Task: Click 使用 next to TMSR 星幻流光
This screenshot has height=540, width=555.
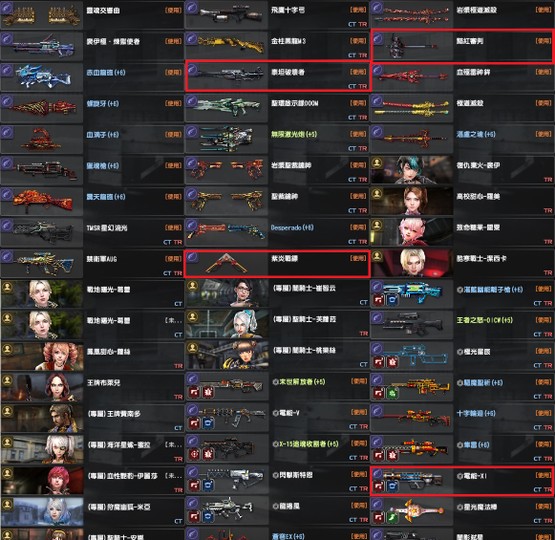Action: point(173,228)
